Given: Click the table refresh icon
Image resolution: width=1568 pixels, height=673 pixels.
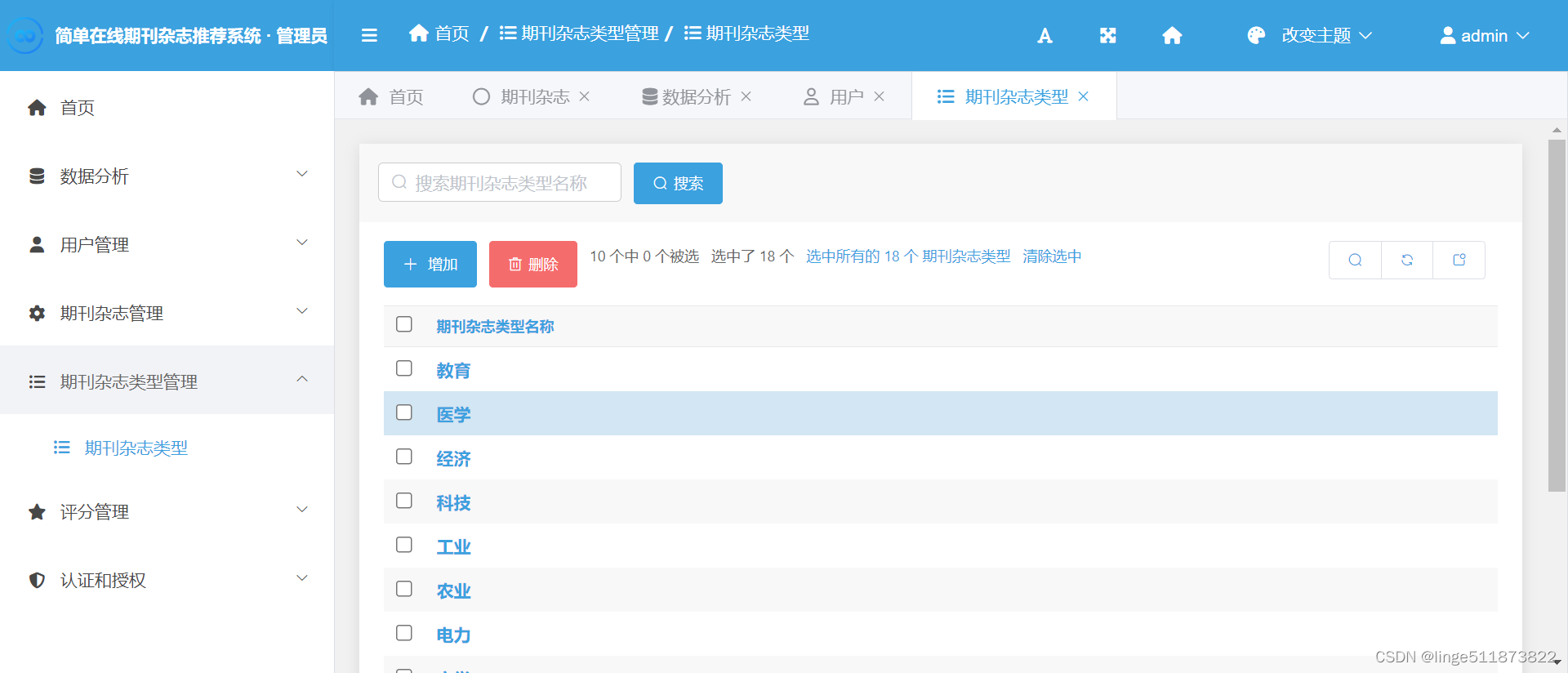Looking at the screenshot, I should (x=1407, y=260).
